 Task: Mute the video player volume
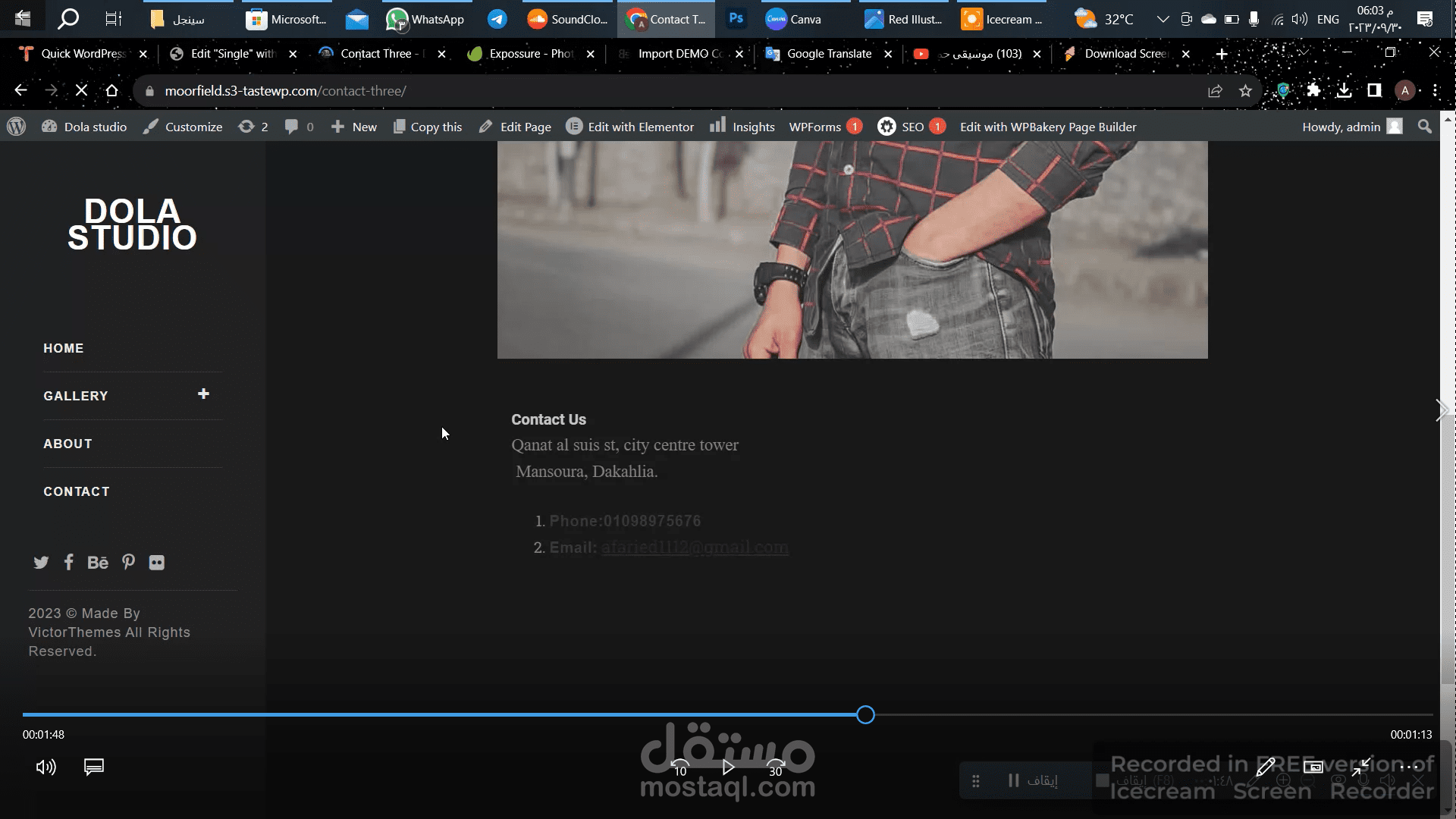pyautogui.click(x=45, y=767)
